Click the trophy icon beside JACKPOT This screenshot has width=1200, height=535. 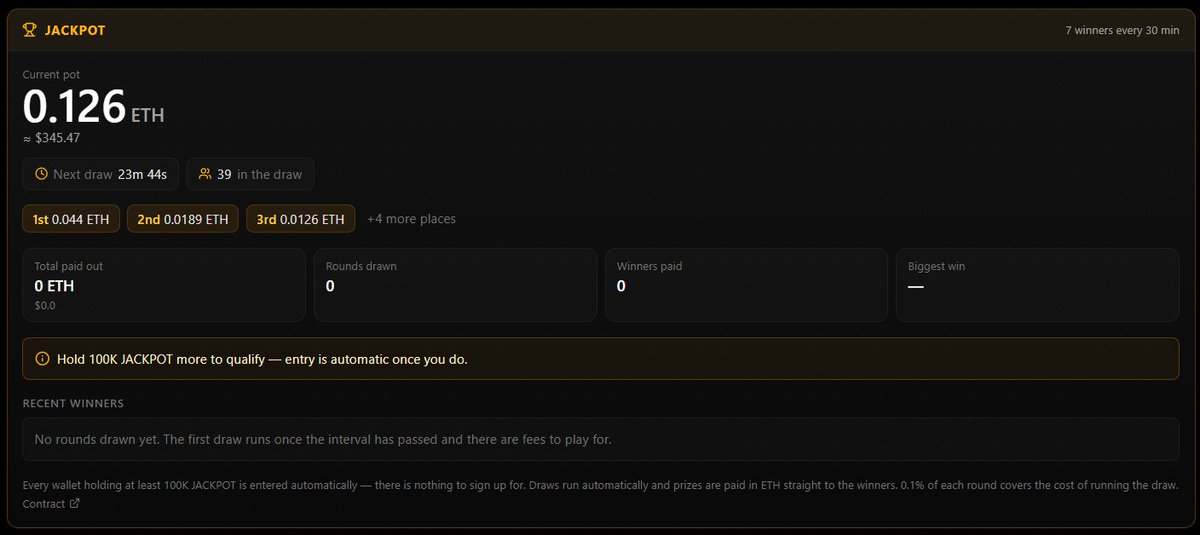pyautogui.click(x=29, y=30)
